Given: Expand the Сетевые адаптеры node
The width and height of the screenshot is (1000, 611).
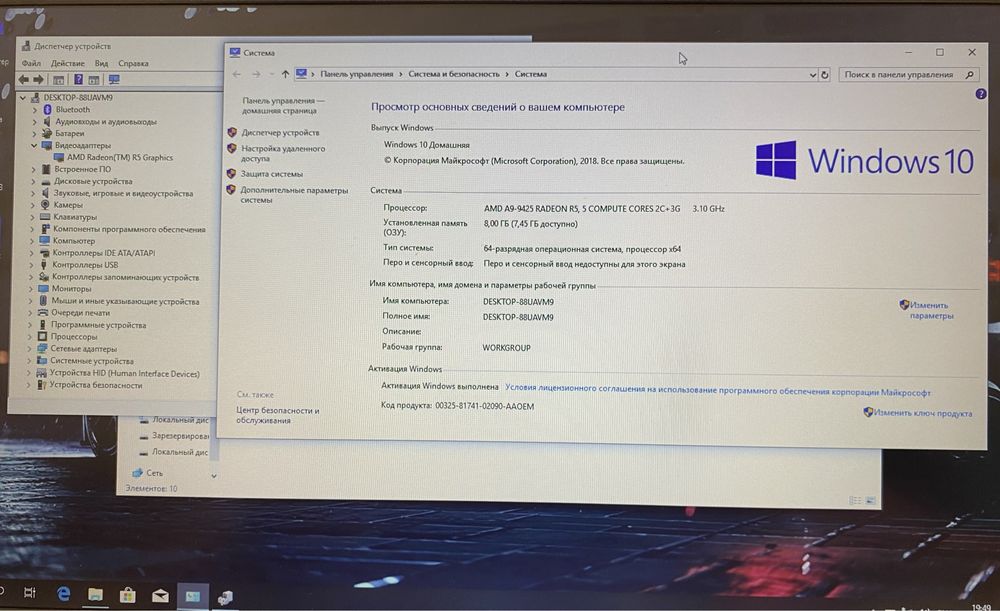Looking at the screenshot, I should pos(29,349).
